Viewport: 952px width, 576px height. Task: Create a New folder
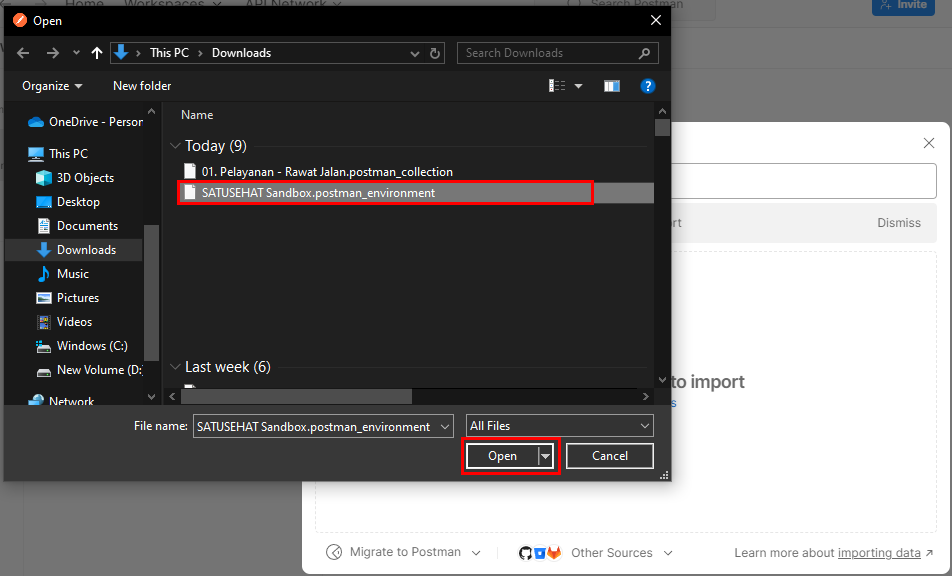coord(142,86)
